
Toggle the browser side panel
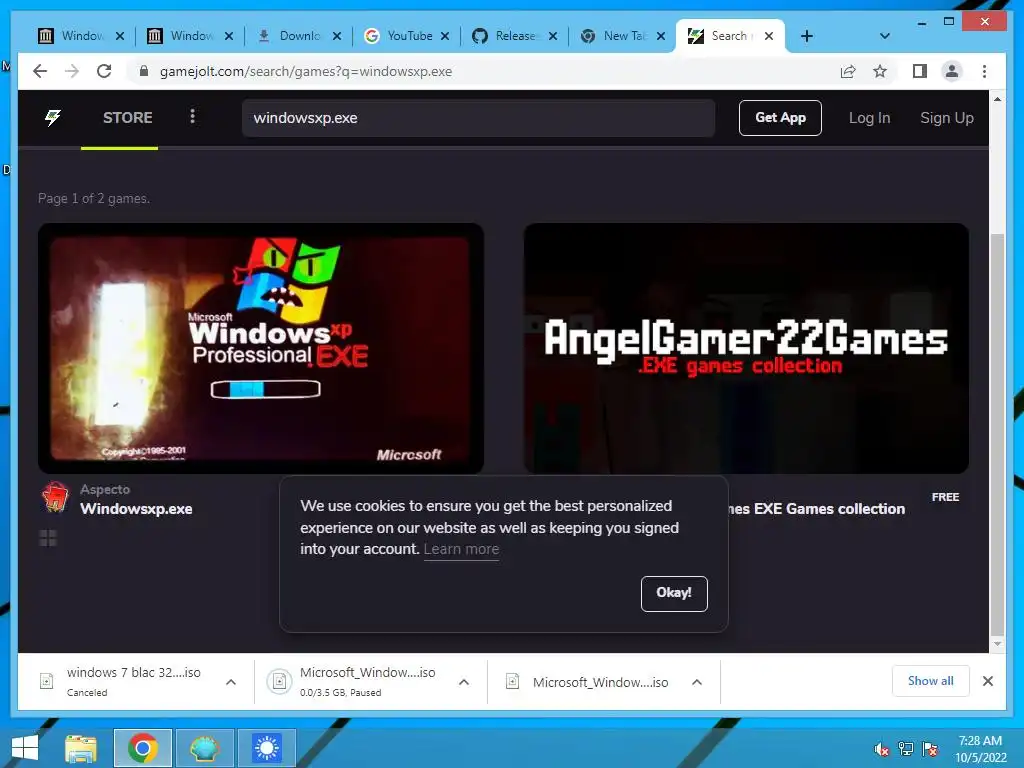(920, 71)
